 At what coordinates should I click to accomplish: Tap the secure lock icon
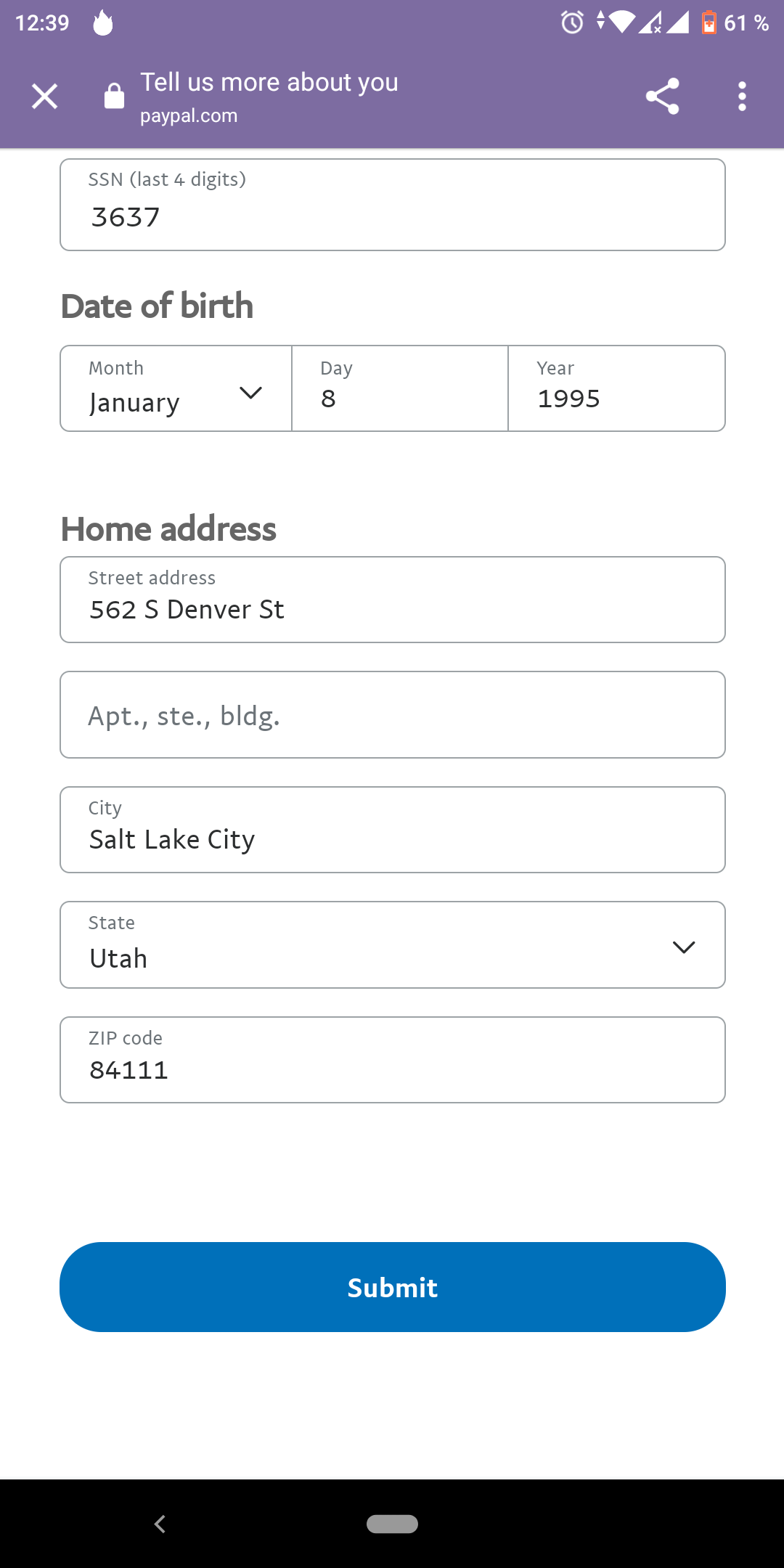pyautogui.click(x=114, y=96)
